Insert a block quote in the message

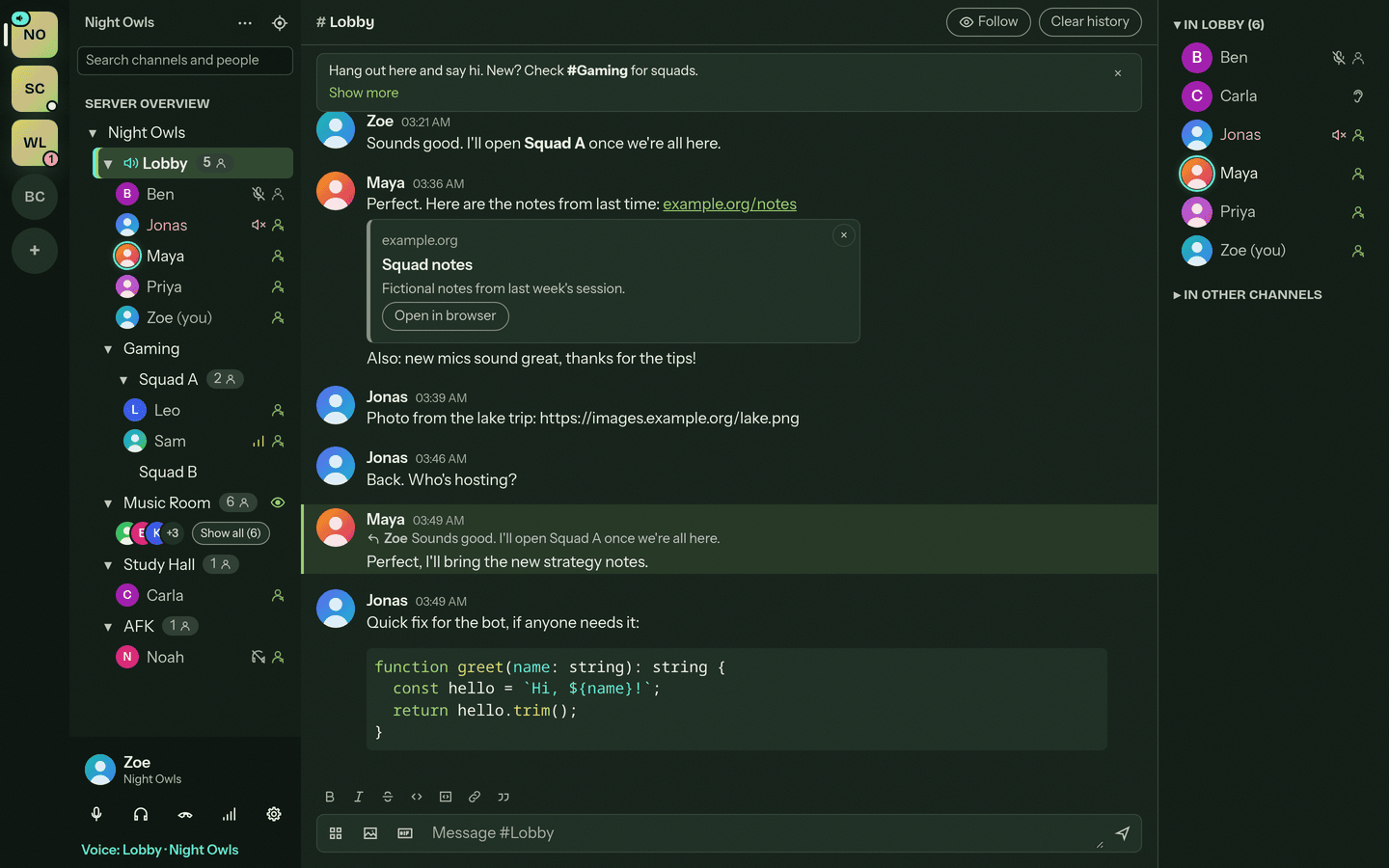point(504,797)
